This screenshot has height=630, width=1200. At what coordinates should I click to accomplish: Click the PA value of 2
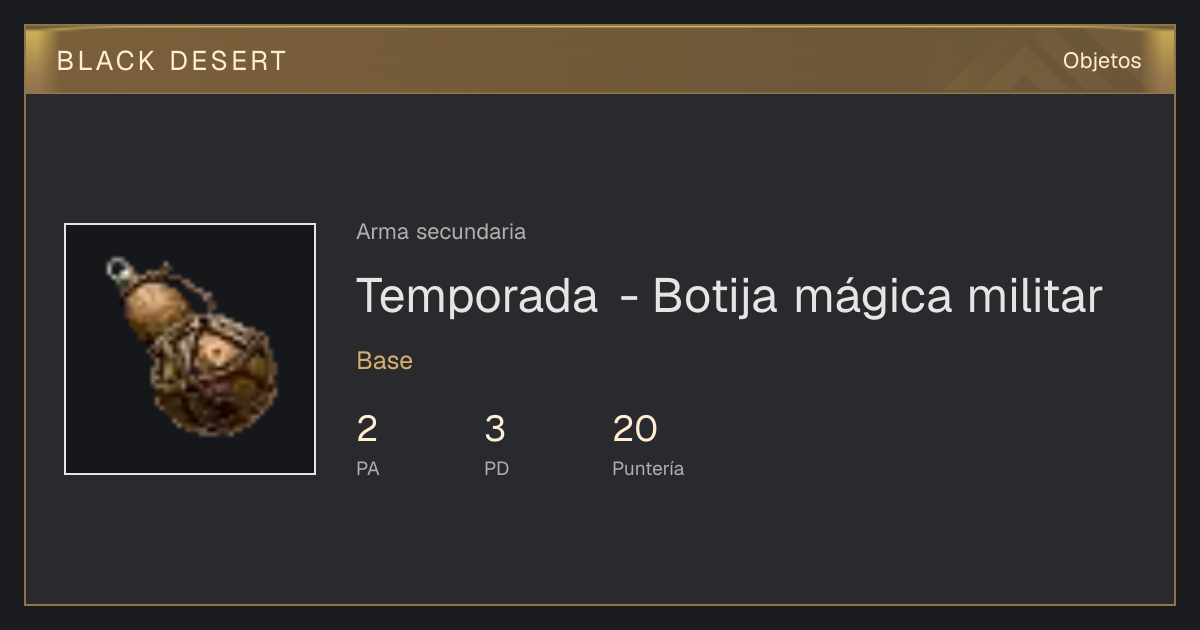[367, 430]
